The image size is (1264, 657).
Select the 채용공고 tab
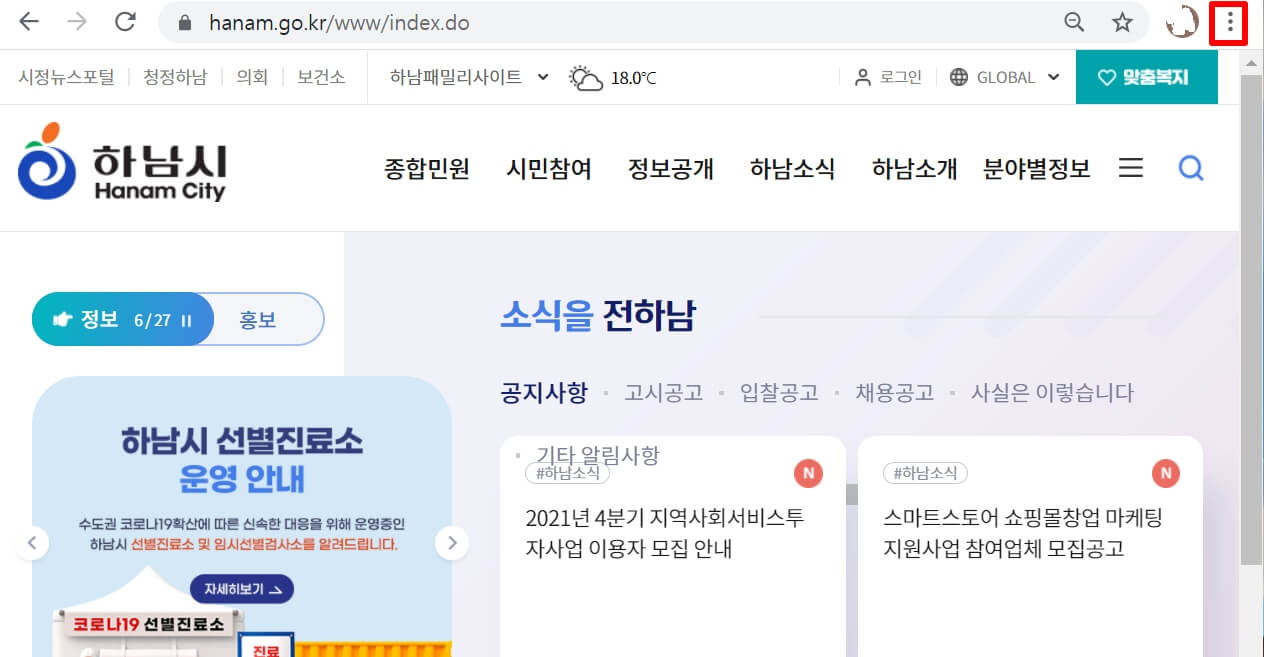[x=894, y=393]
